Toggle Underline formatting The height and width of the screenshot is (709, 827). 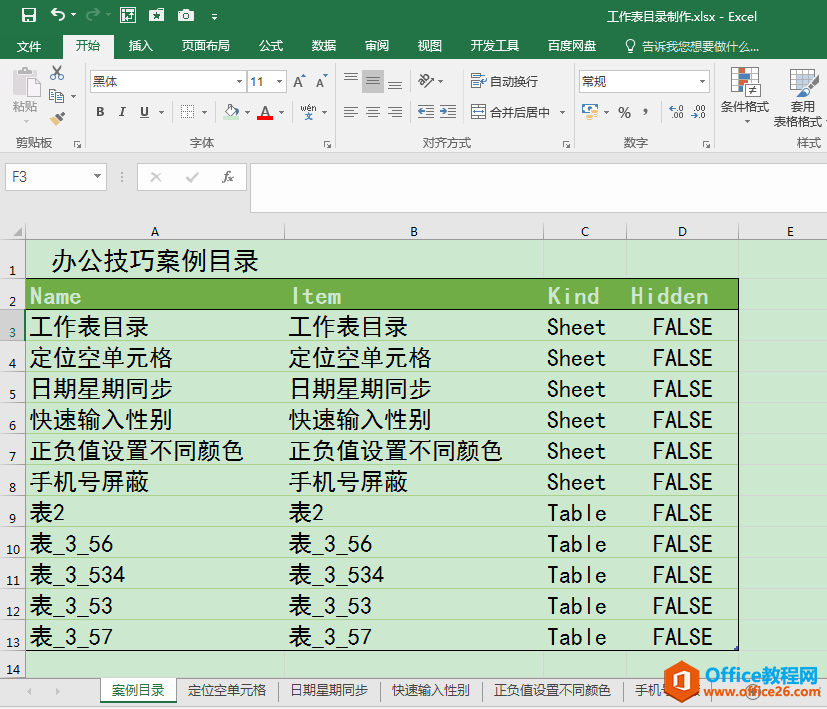coord(145,112)
